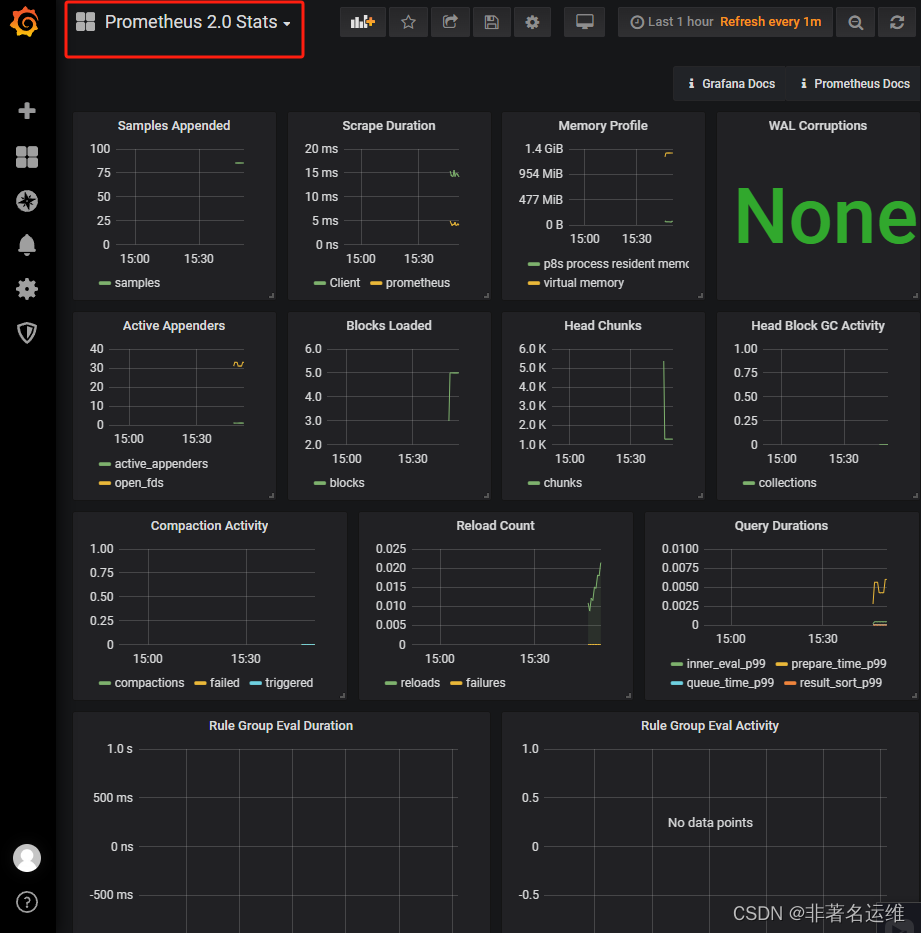Click the Share dashboard icon
921x933 pixels.
tap(450, 22)
